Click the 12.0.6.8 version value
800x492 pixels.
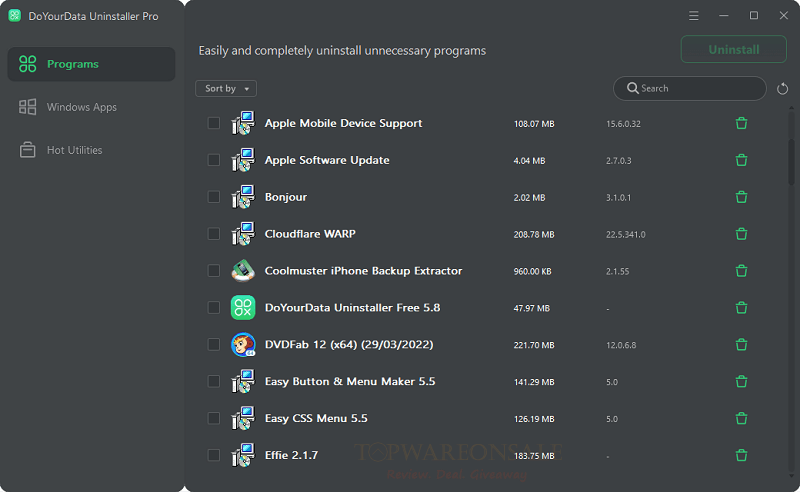coord(621,345)
